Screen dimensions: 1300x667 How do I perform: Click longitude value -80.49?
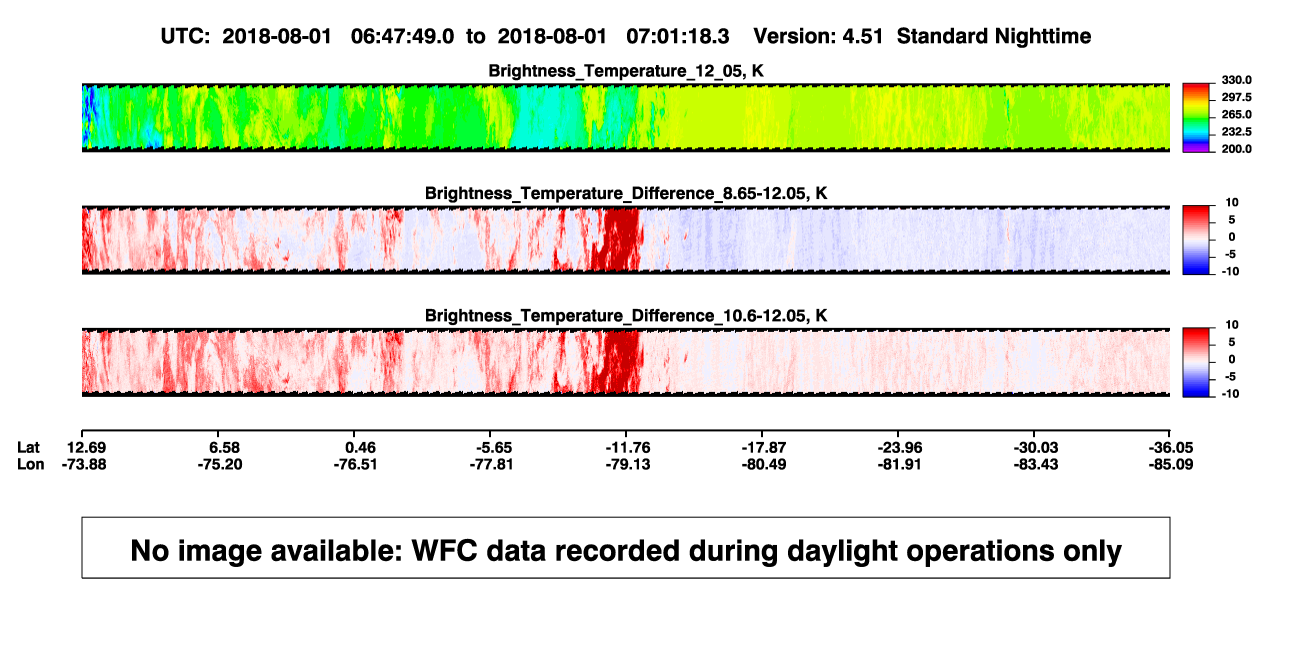point(762,464)
